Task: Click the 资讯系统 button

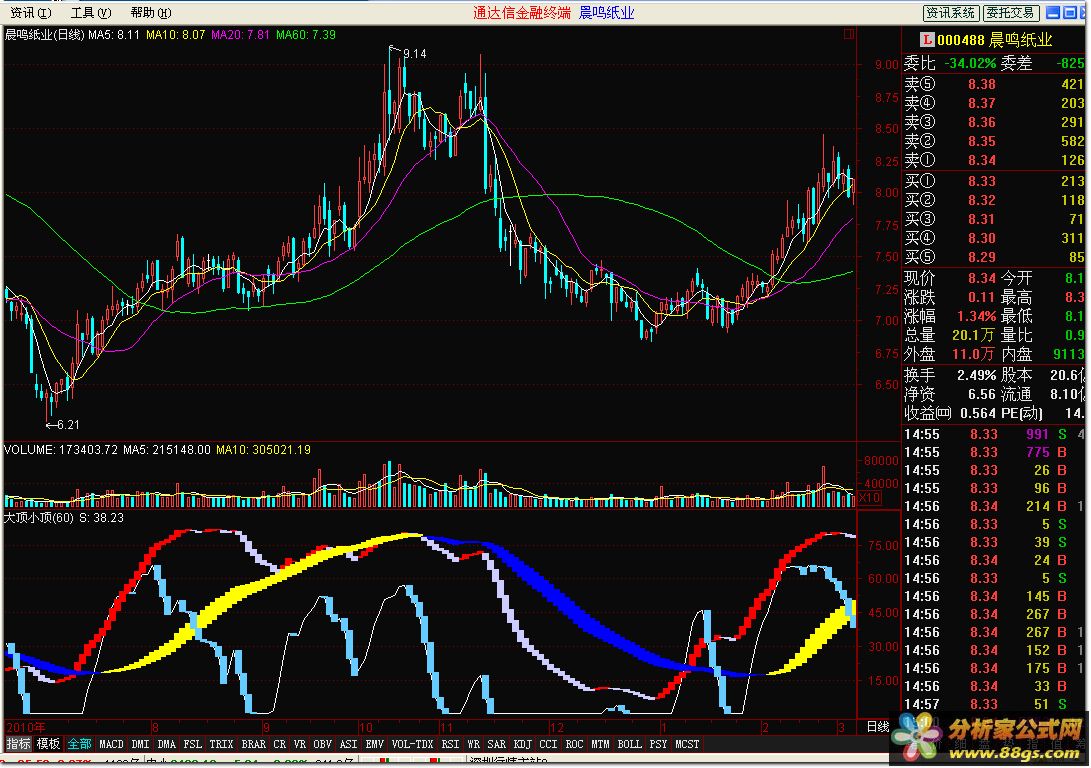Action: click(x=951, y=13)
